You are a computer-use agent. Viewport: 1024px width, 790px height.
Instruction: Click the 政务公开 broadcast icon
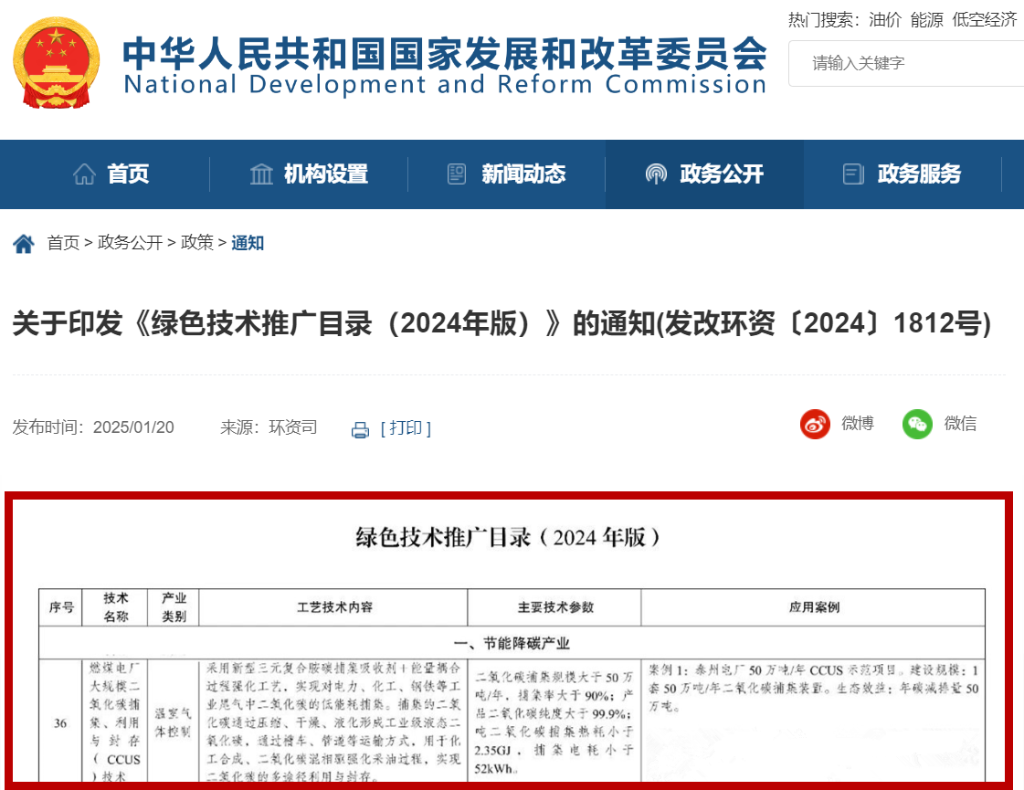(656, 174)
